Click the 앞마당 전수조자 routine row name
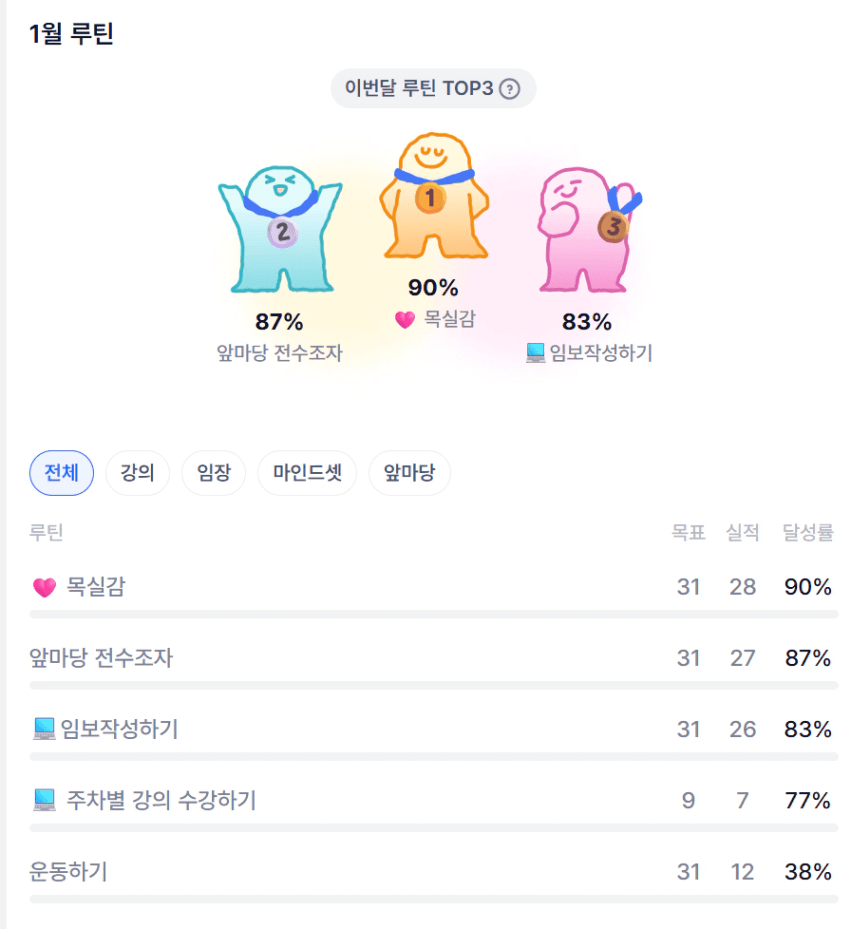Screen dimensions: 851x929 (102, 658)
